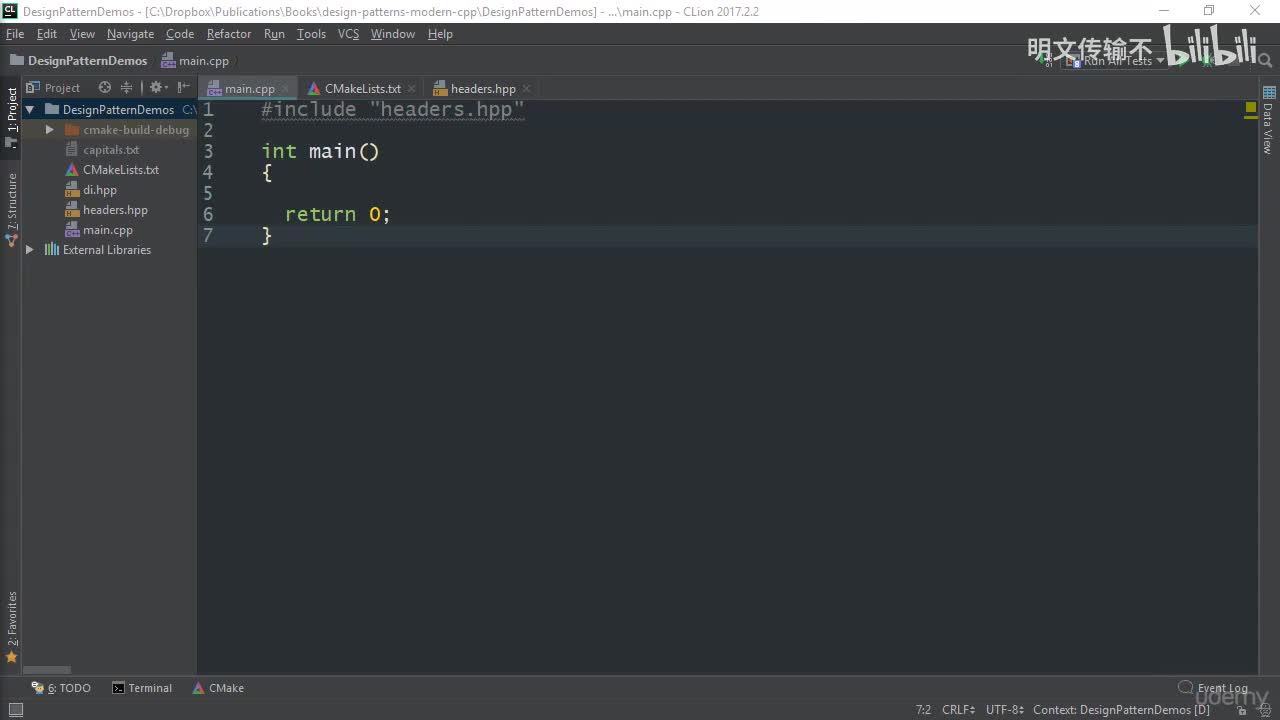Open the Window menu
Screen dimensions: 1280x720
pos(393,34)
